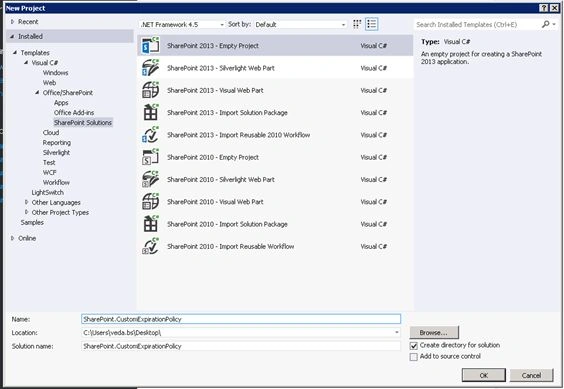The image size is (564, 389).
Task: Select the Apps template category
Action: coord(61,103)
